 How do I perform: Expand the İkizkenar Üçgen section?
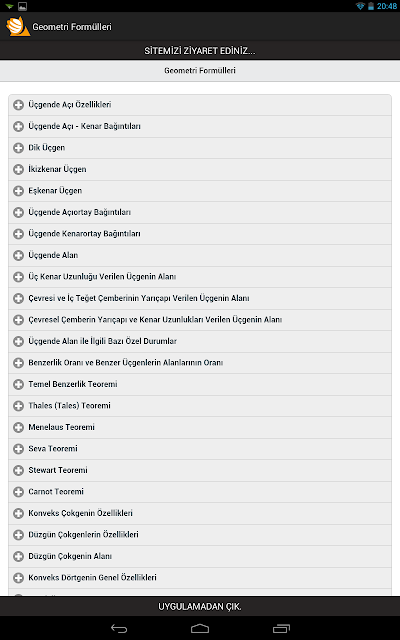coord(200,169)
